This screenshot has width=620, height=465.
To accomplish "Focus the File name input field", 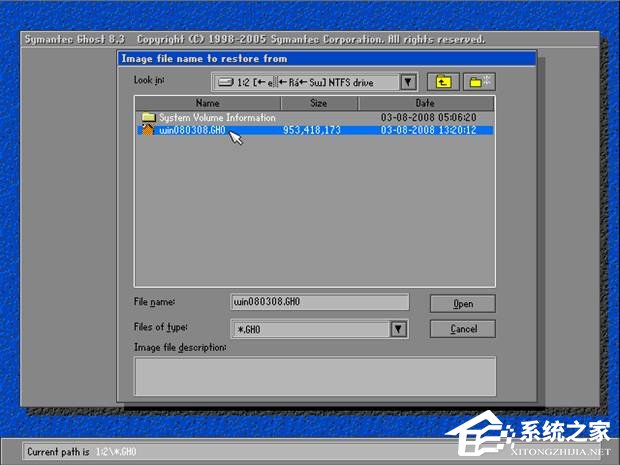I will (319, 302).
